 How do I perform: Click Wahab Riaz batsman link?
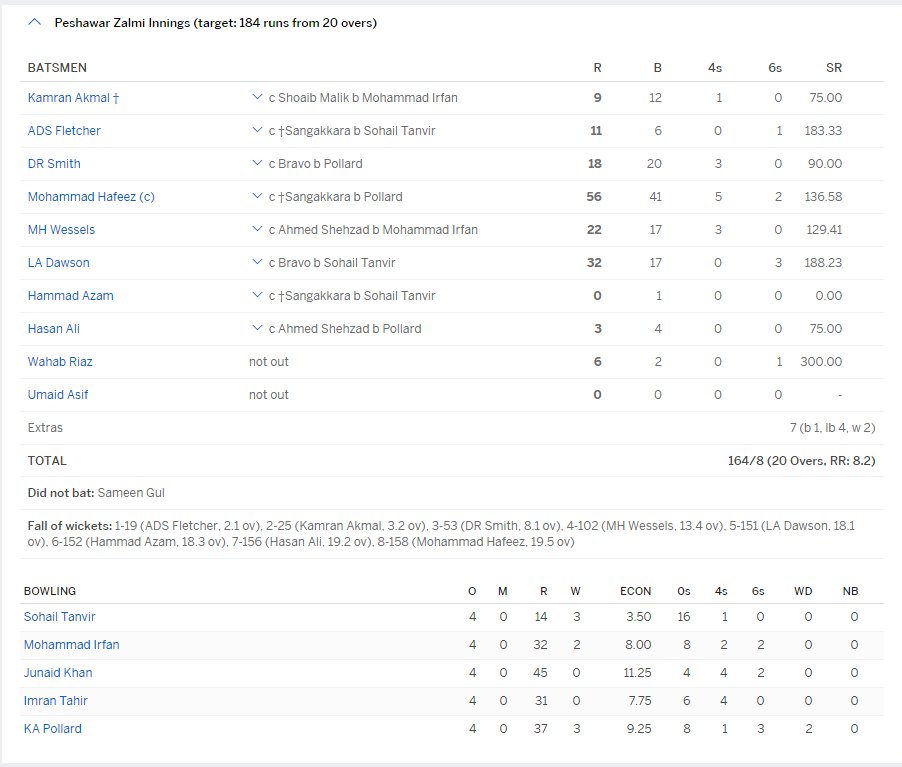pyautogui.click(x=60, y=362)
